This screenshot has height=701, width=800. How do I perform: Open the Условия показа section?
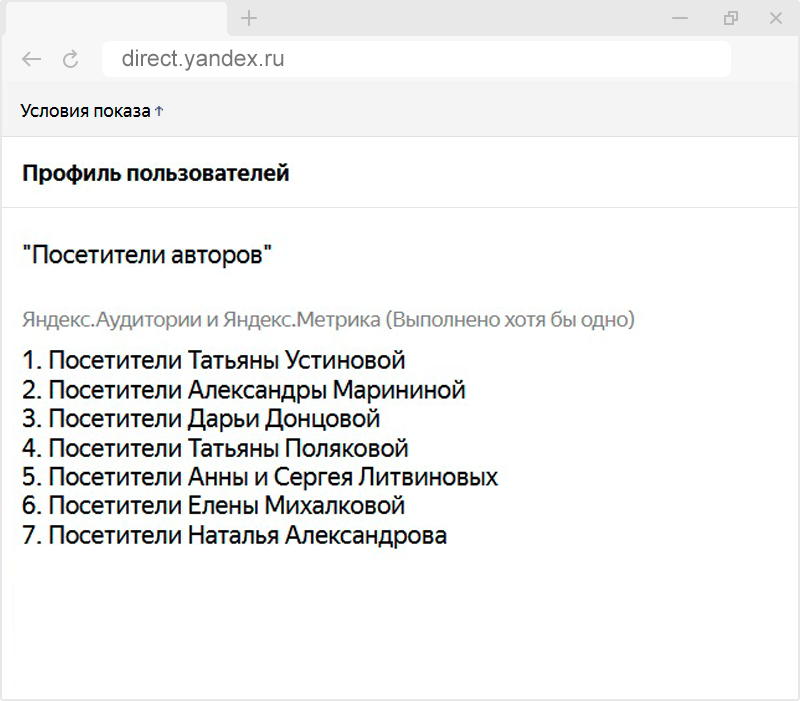coord(85,111)
